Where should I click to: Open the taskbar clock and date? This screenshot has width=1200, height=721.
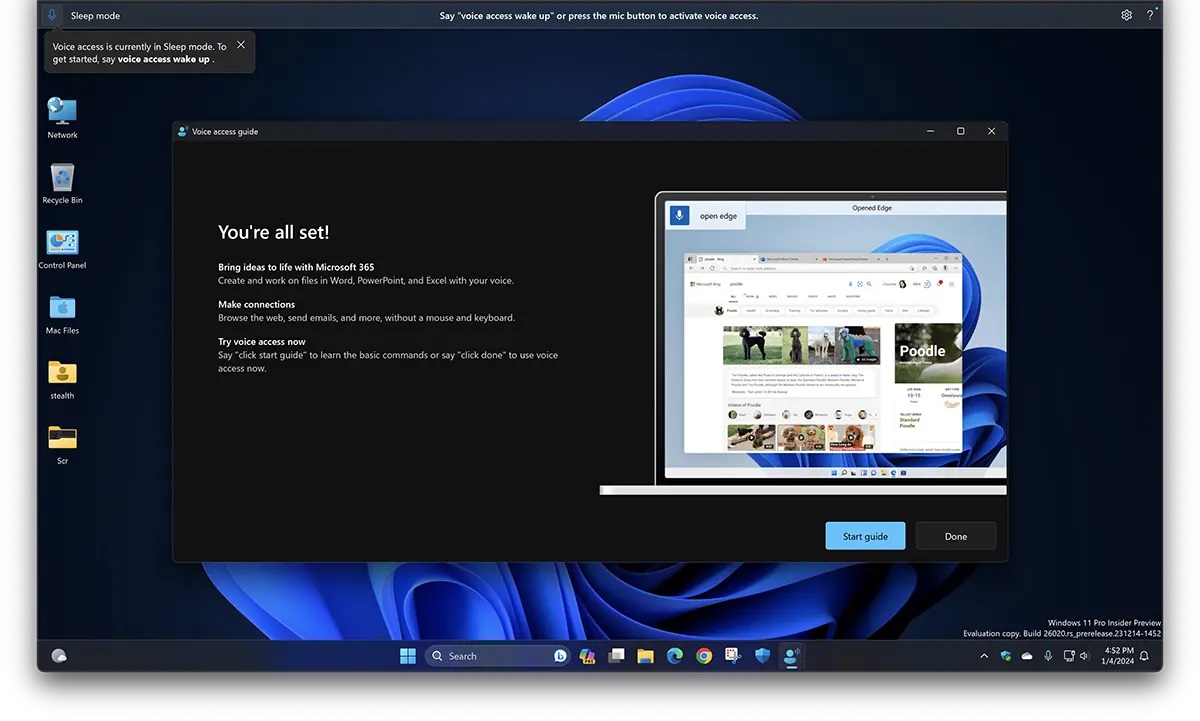click(x=1119, y=656)
